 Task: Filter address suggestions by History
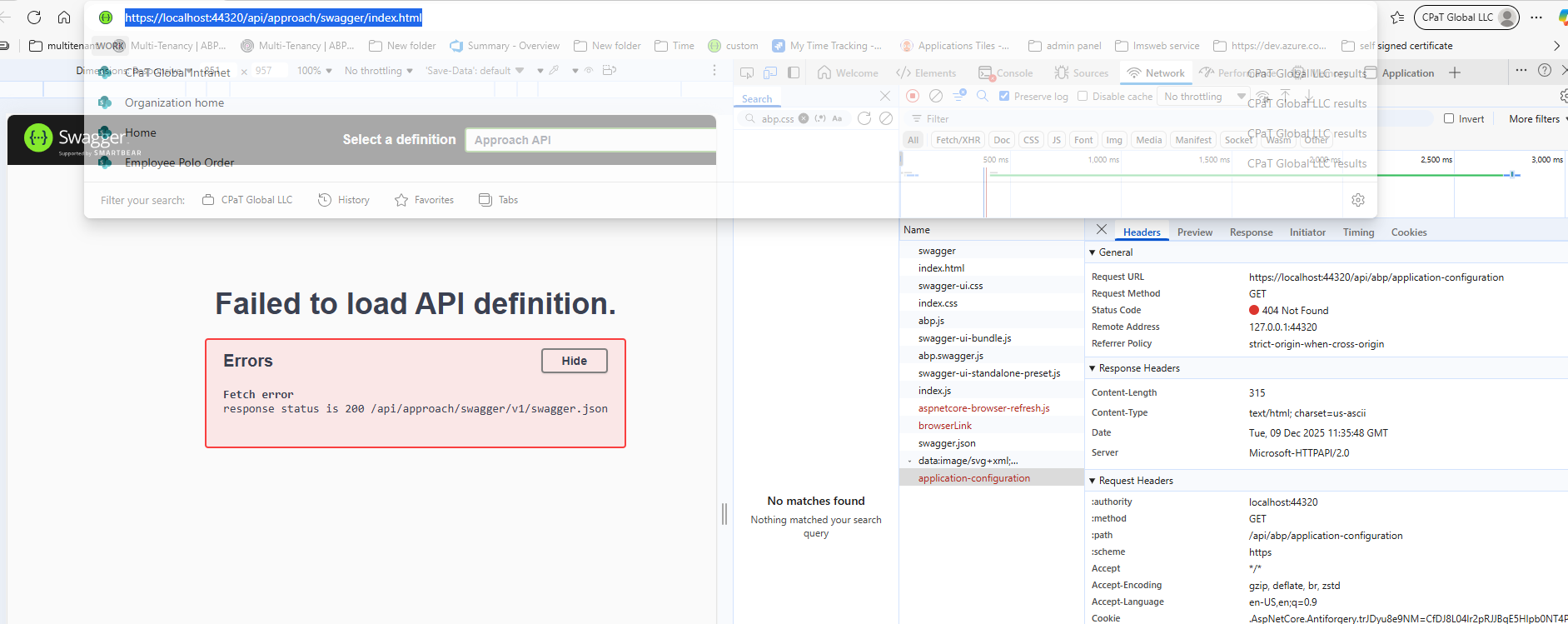(344, 200)
